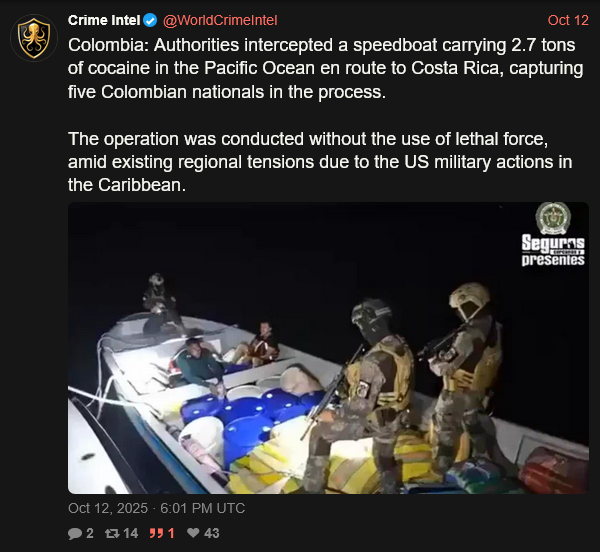Click the Seguros presentes watermark logo
The height and width of the screenshot is (552, 600).
coord(553,250)
